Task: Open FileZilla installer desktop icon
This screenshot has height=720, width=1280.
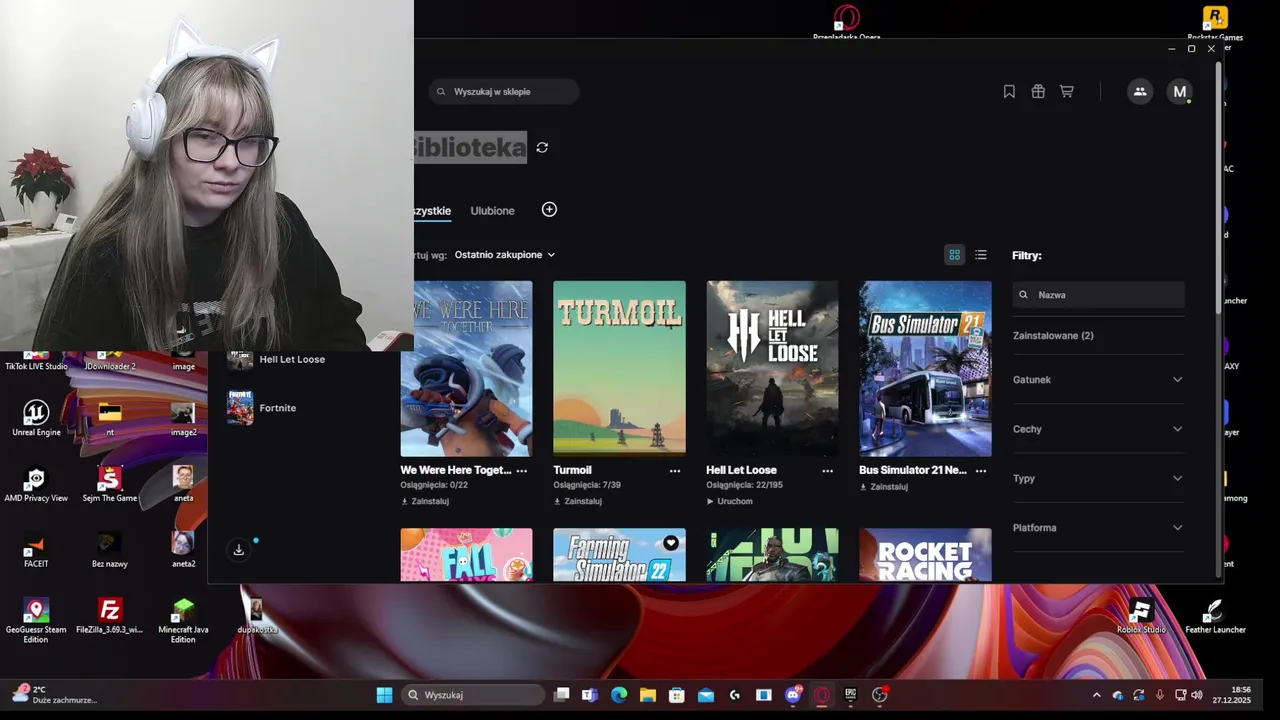Action: [x=110, y=617]
